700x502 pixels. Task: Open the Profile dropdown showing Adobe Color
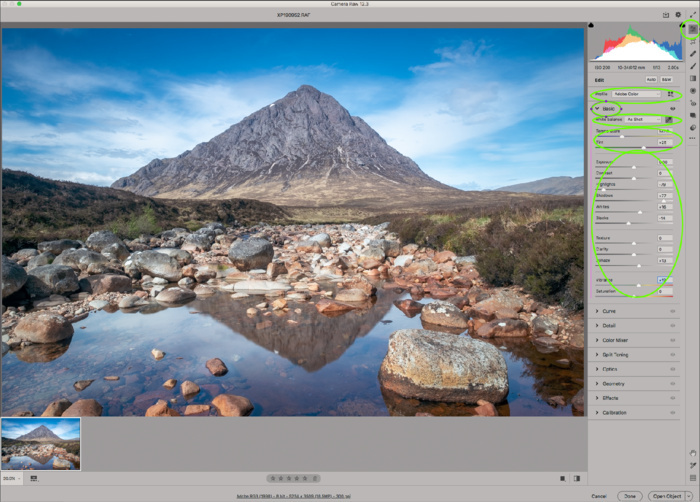[637, 93]
